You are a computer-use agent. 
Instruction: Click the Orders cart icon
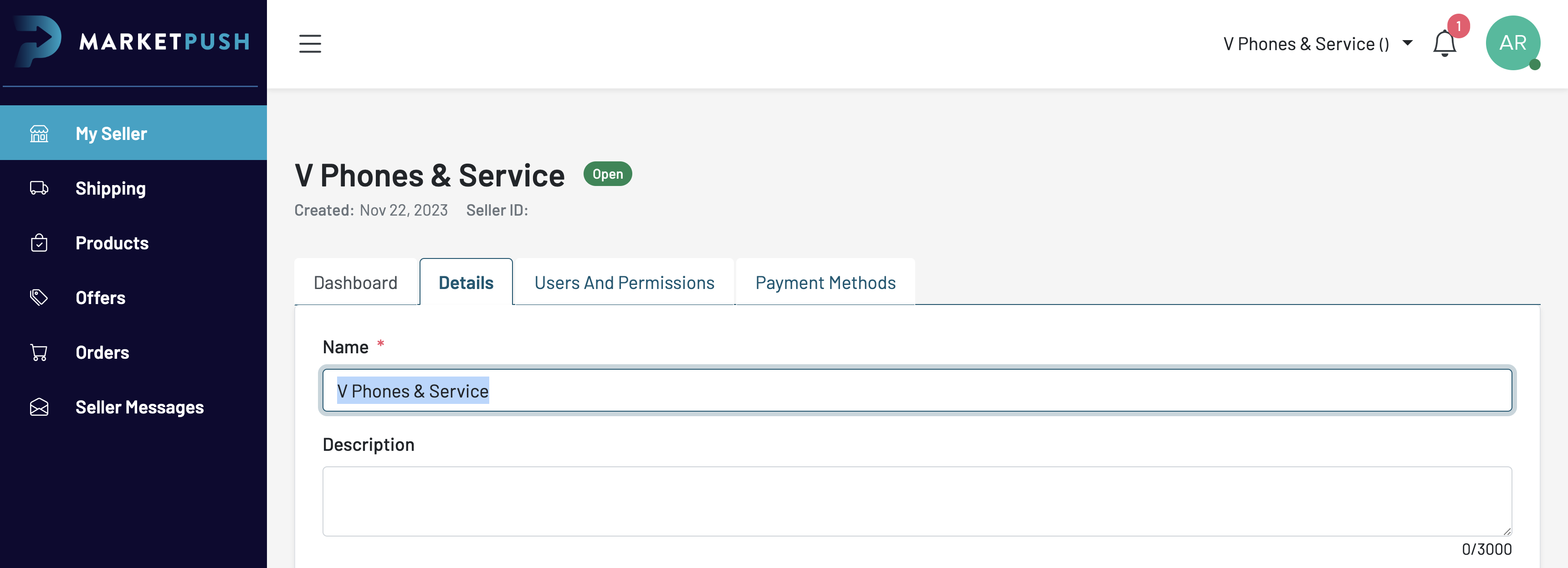coord(39,352)
